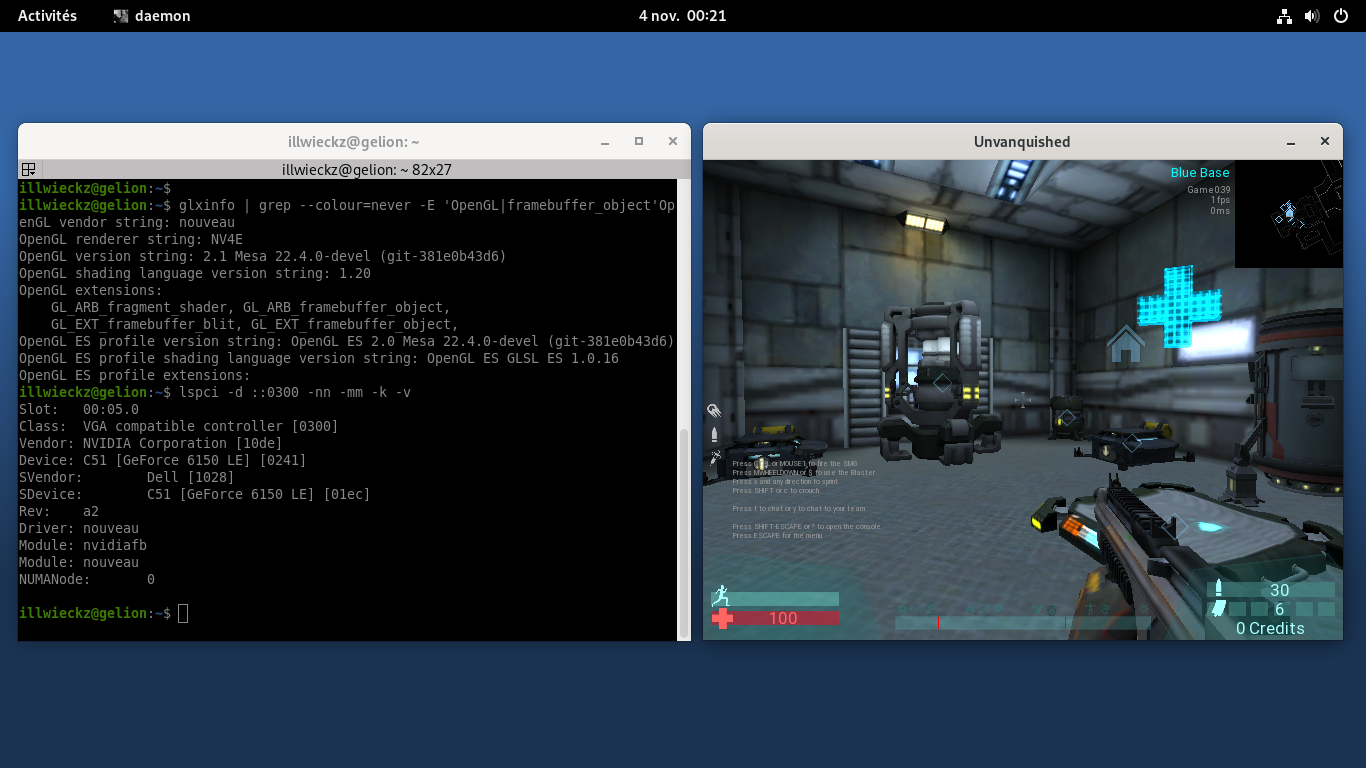
Task: Click the 'lspci -d ::0300 -nn -mm -k -v' command
Action: (x=295, y=392)
